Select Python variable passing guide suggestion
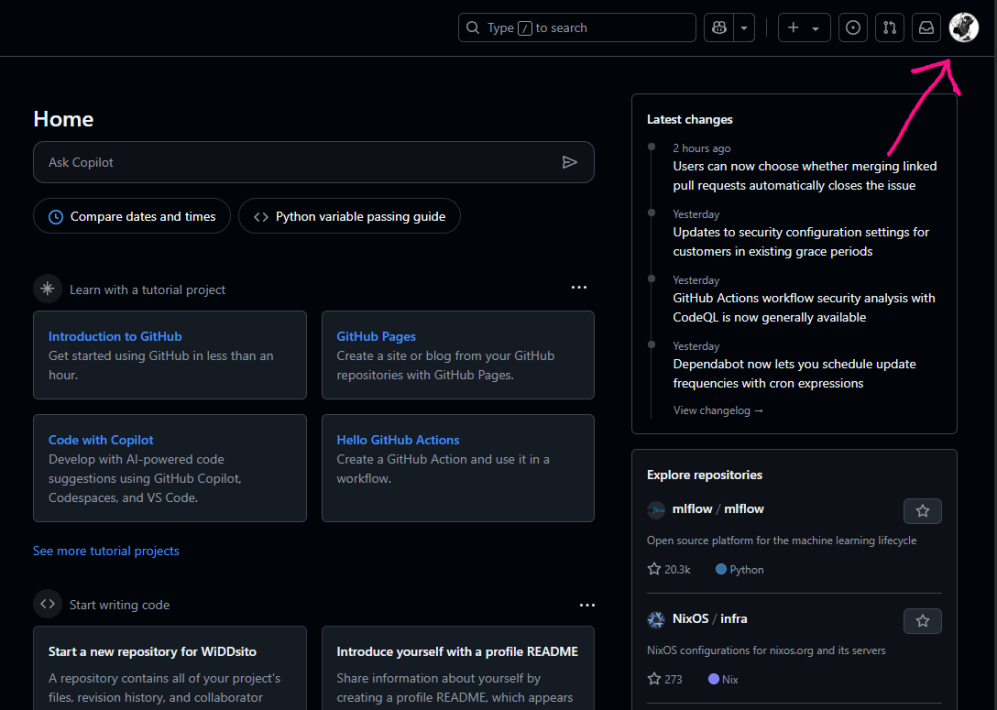This screenshot has height=710, width=997. (349, 216)
